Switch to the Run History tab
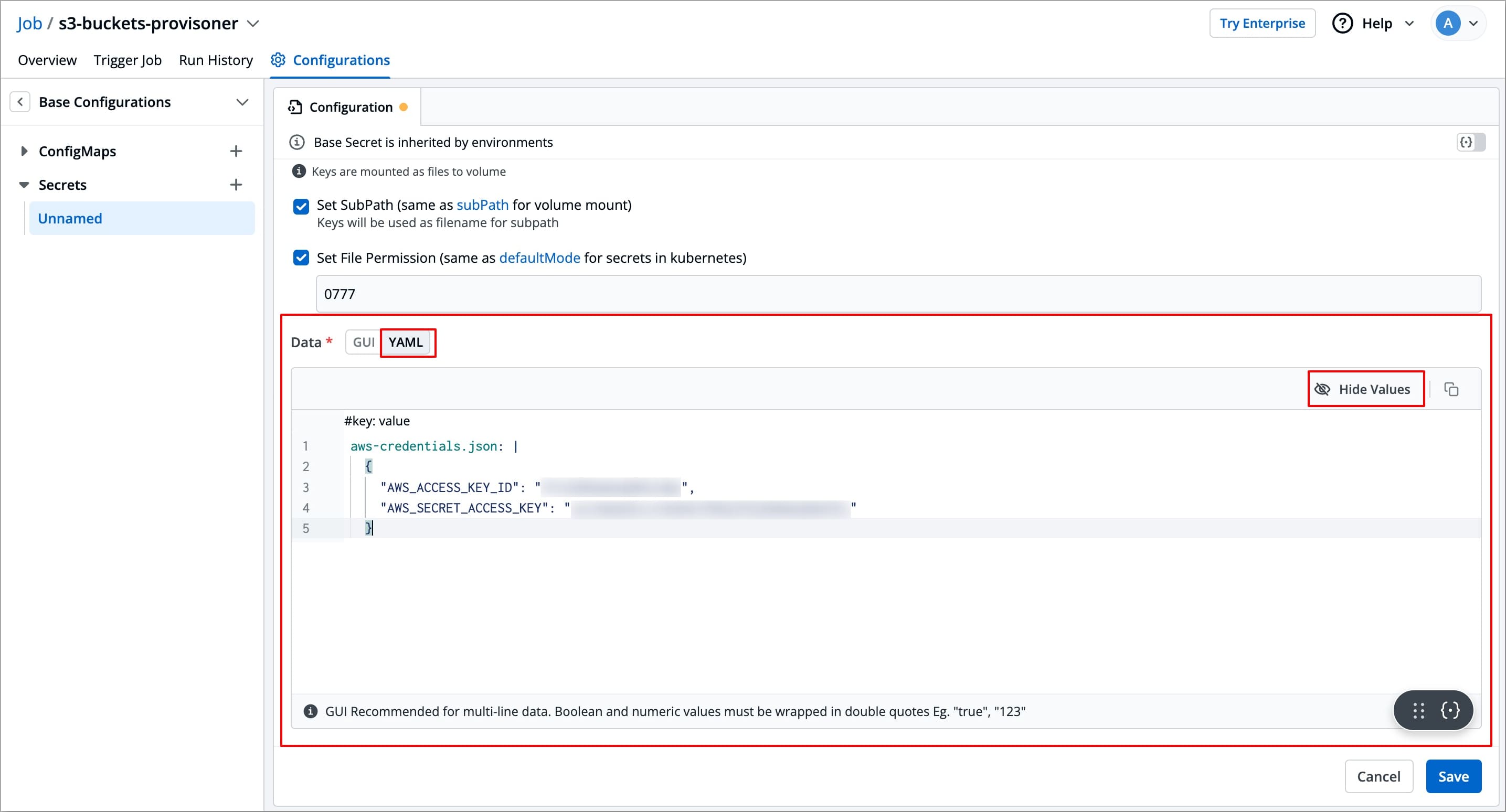1506x812 pixels. (x=215, y=60)
